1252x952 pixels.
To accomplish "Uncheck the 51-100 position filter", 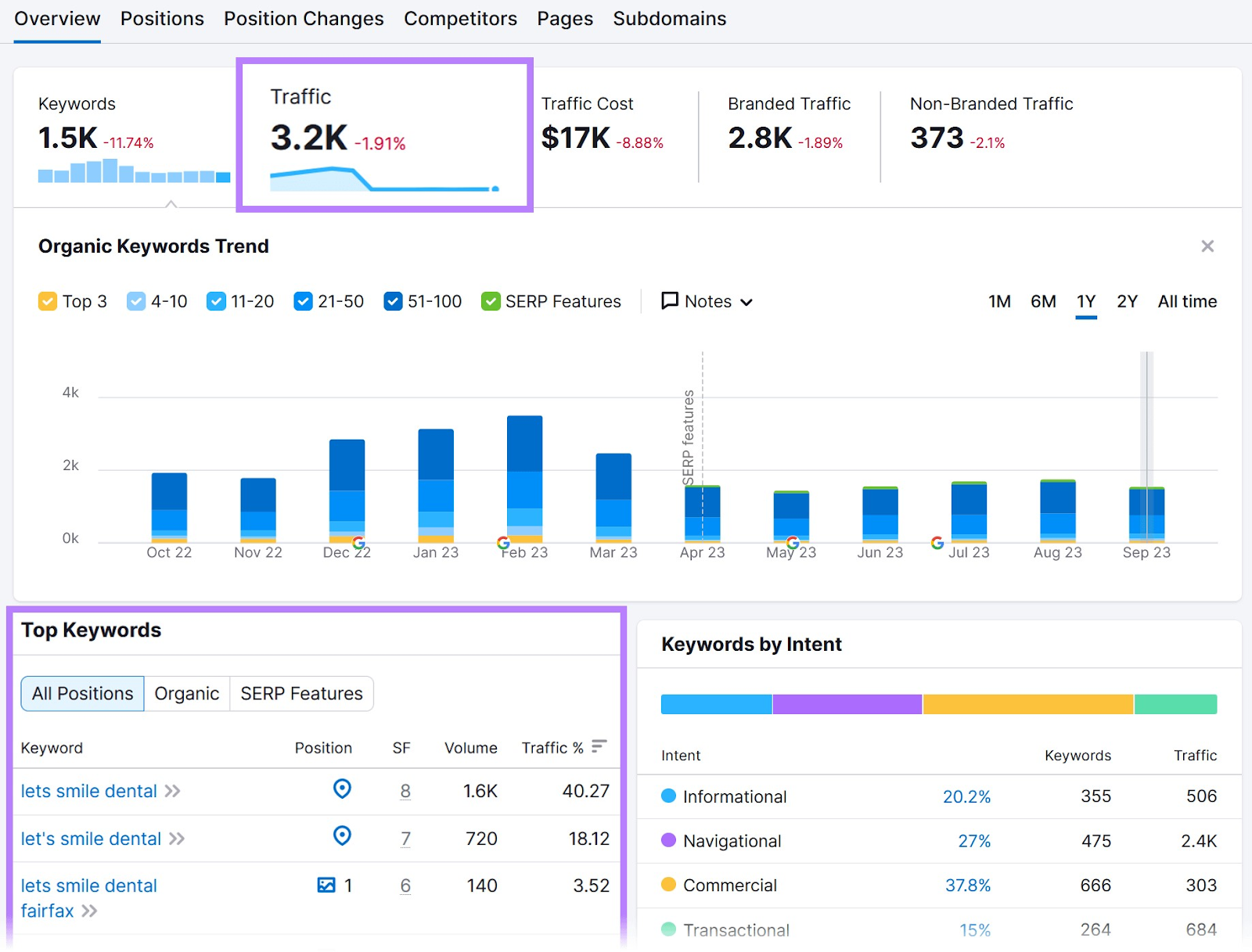I will click(392, 301).
